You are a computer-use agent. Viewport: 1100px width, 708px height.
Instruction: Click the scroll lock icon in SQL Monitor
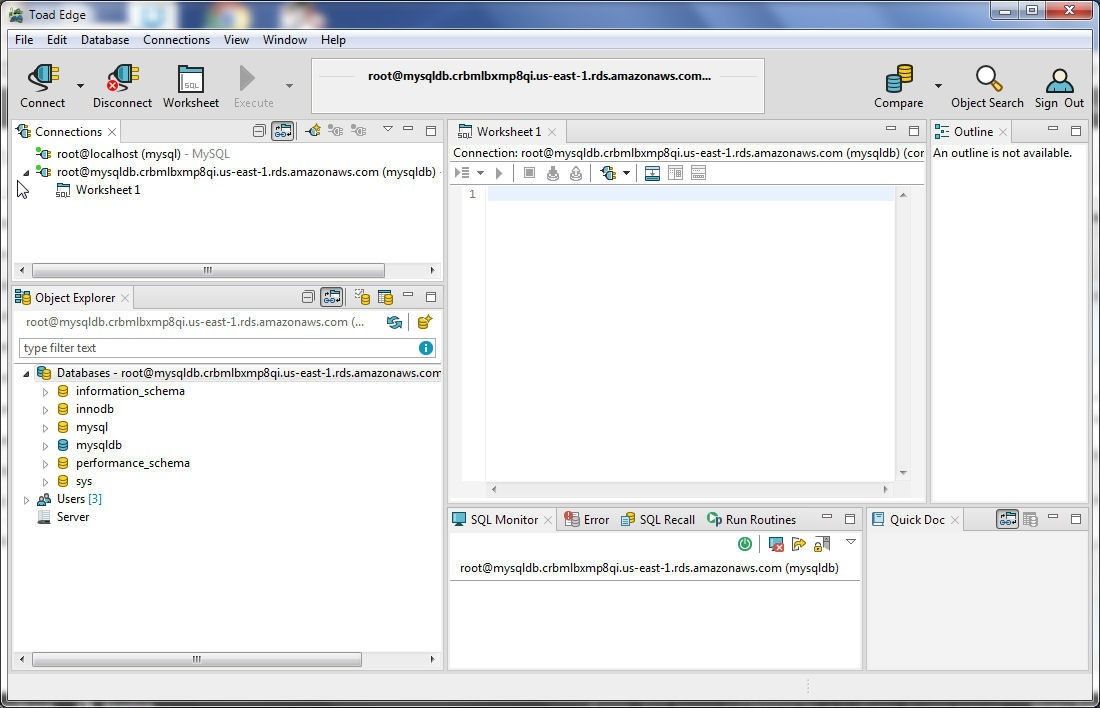pos(822,544)
